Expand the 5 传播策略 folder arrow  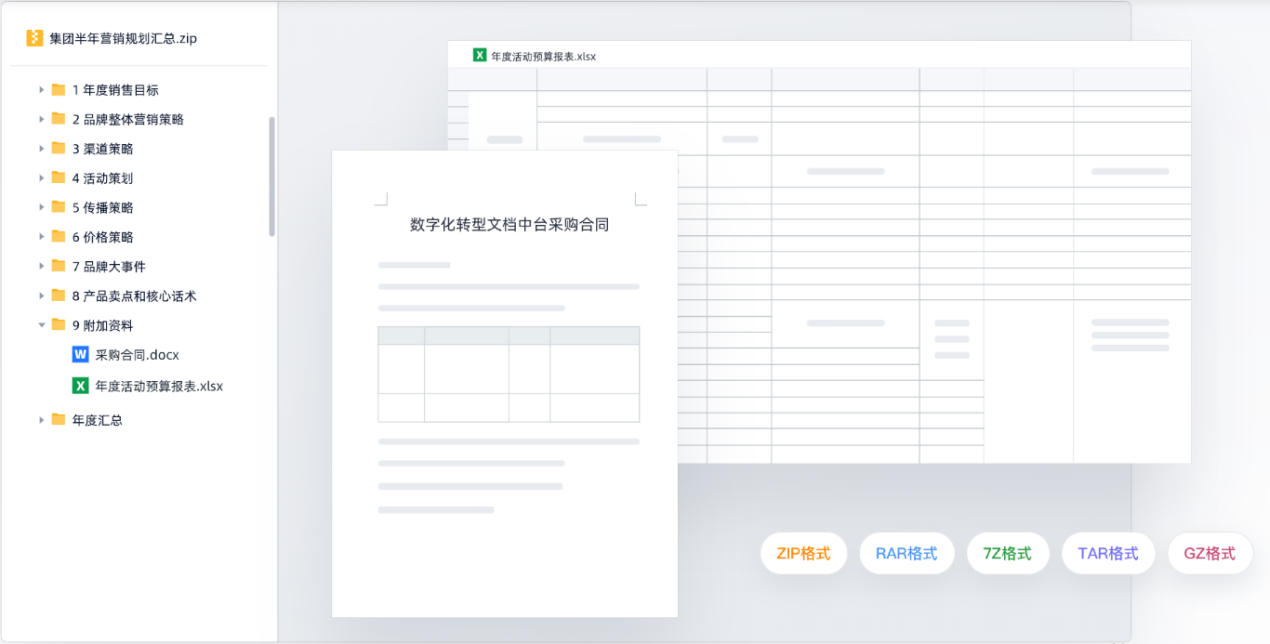pos(42,207)
